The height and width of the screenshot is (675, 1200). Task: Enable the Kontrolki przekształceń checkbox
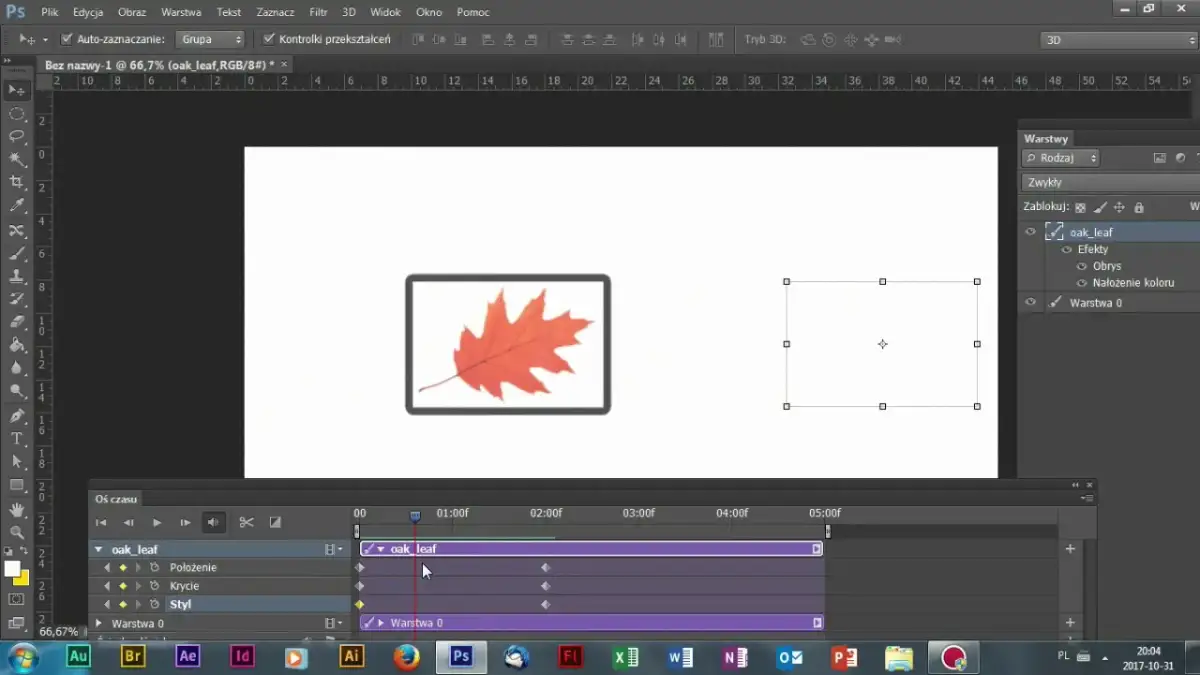point(268,39)
